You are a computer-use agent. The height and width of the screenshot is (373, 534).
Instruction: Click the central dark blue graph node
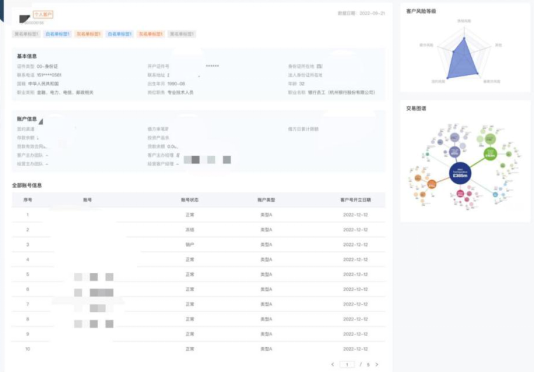click(x=460, y=173)
